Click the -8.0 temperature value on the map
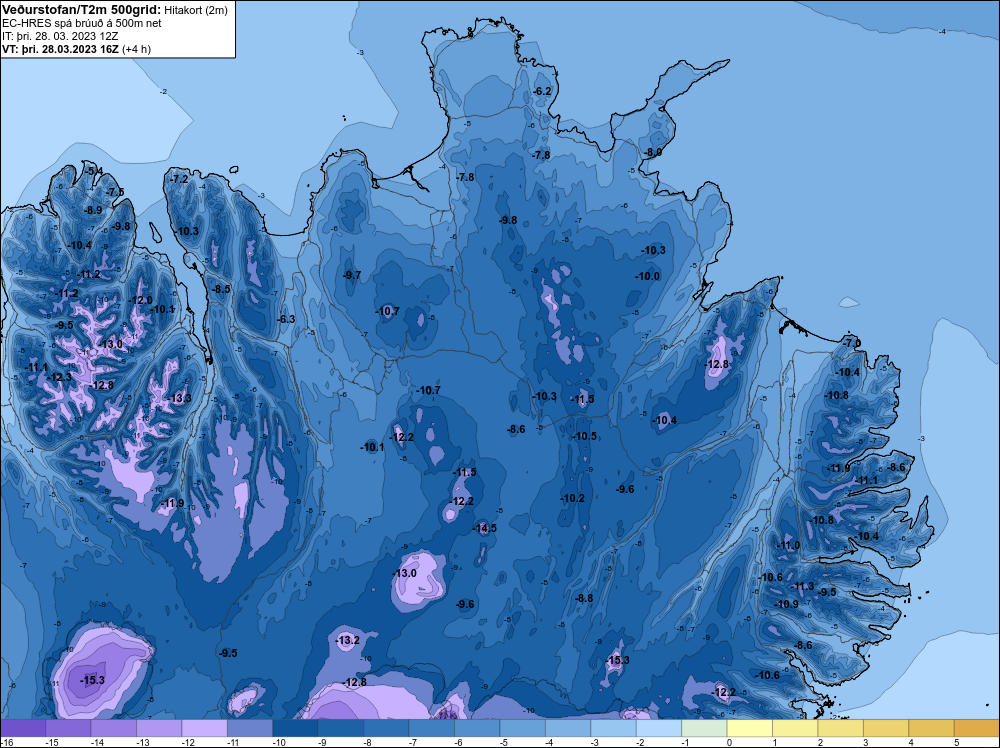The image size is (1000, 748). tap(653, 152)
